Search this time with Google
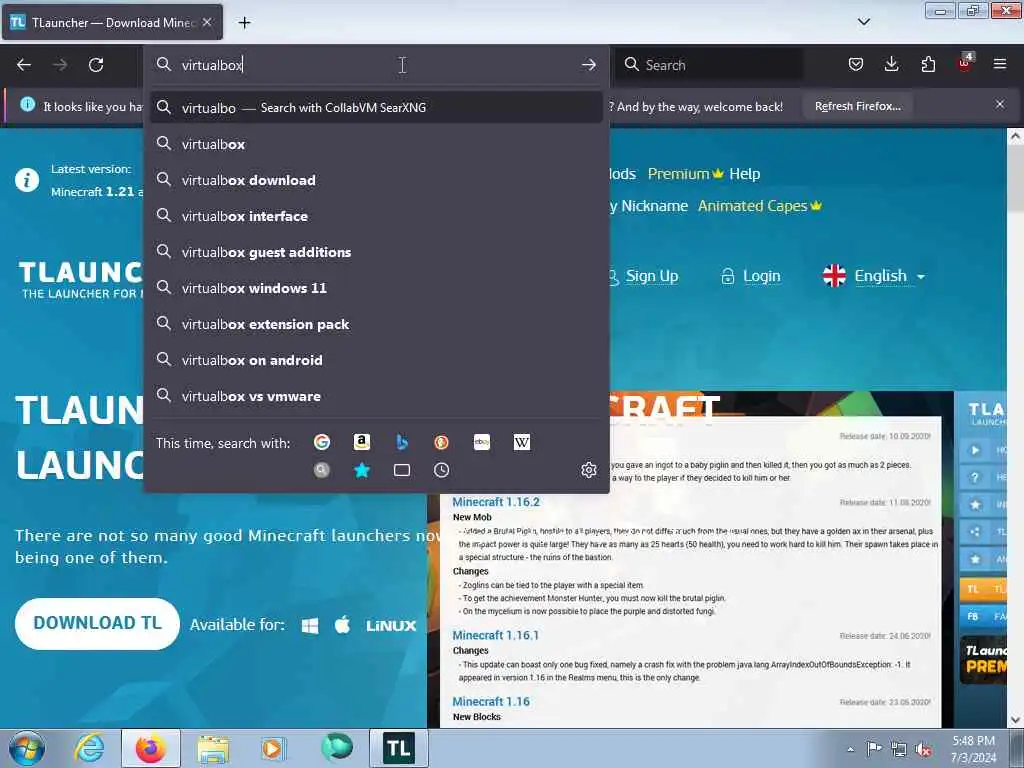 pyautogui.click(x=322, y=442)
